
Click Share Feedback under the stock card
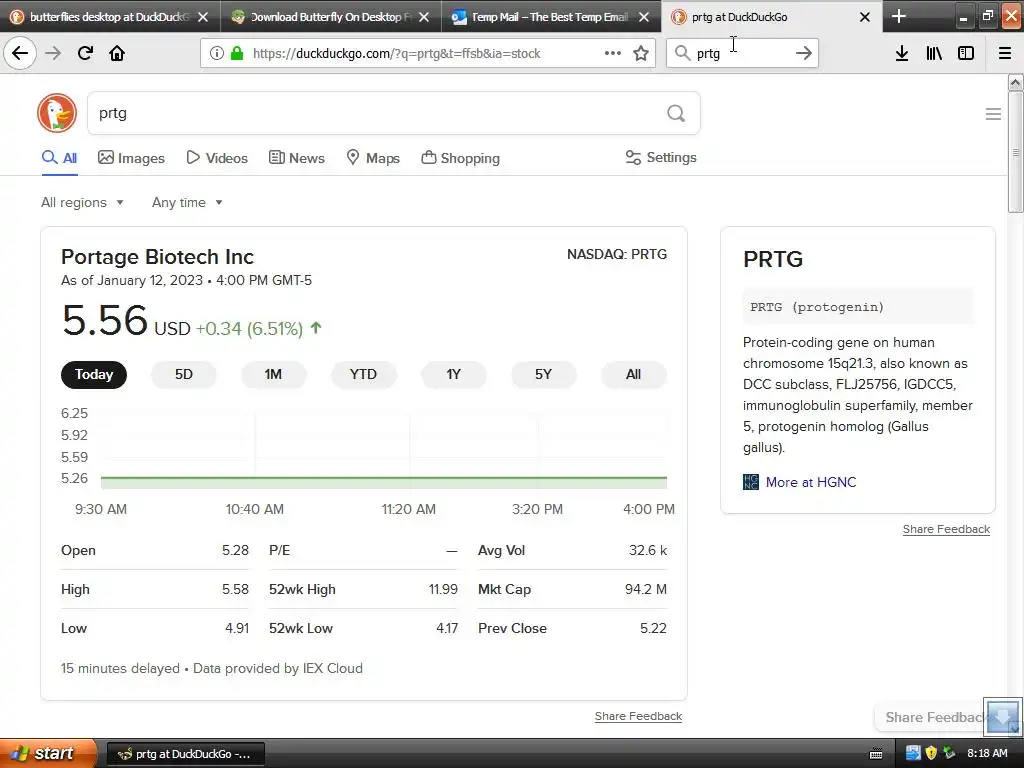[638, 716]
